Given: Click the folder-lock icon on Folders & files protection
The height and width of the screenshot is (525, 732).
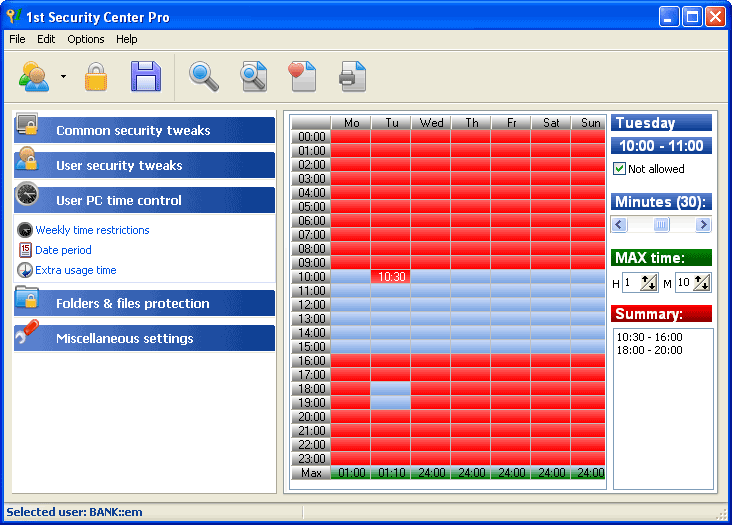Looking at the screenshot, I should tap(27, 297).
